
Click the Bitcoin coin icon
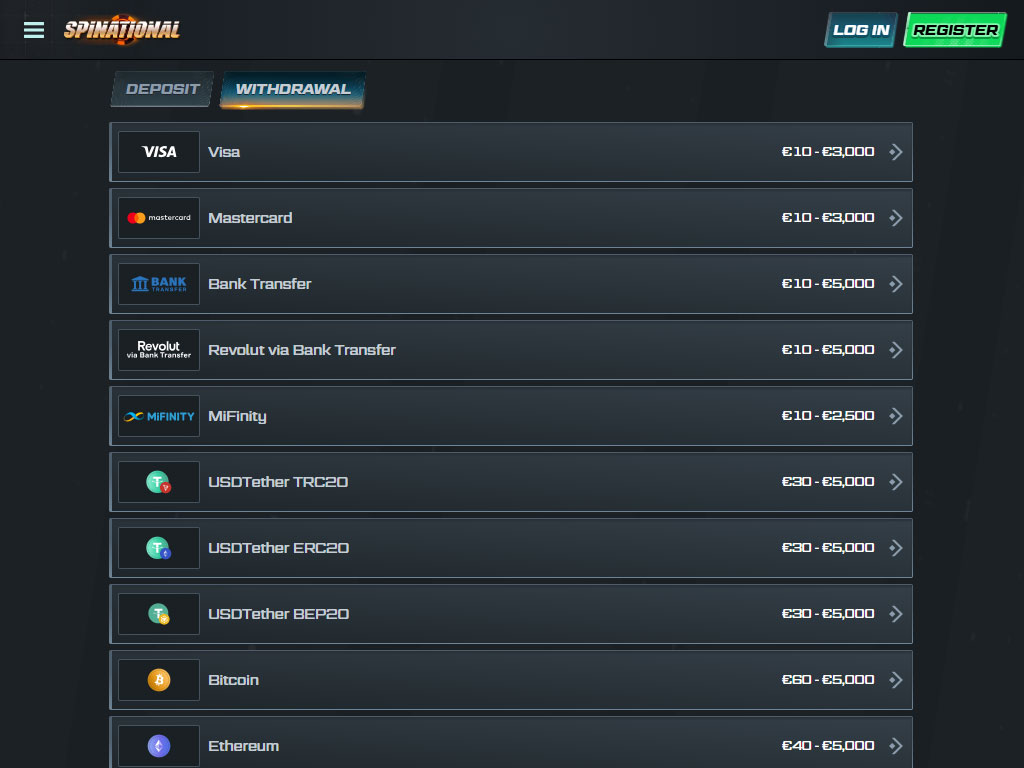(x=159, y=680)
